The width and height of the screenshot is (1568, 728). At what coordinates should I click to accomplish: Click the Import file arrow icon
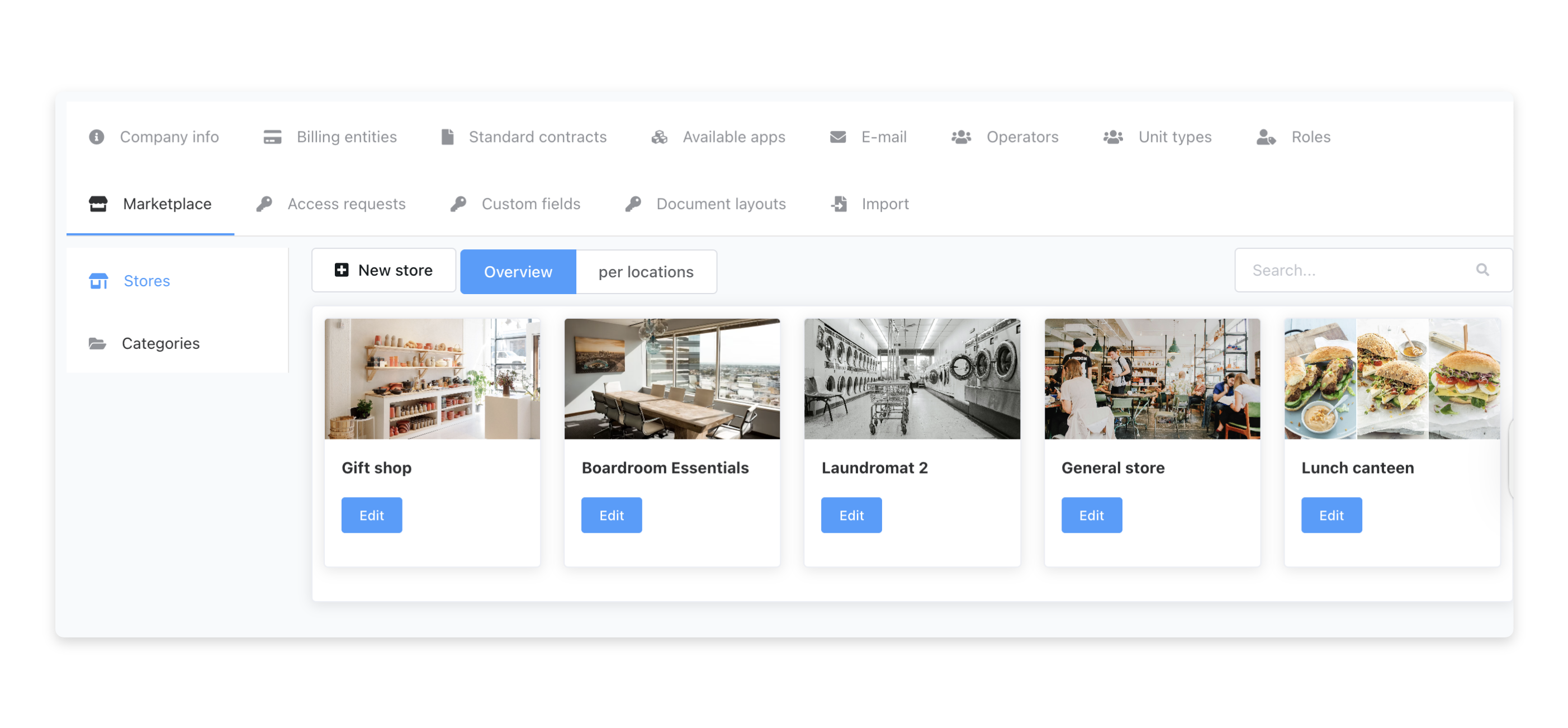click(x=839, y=204)
